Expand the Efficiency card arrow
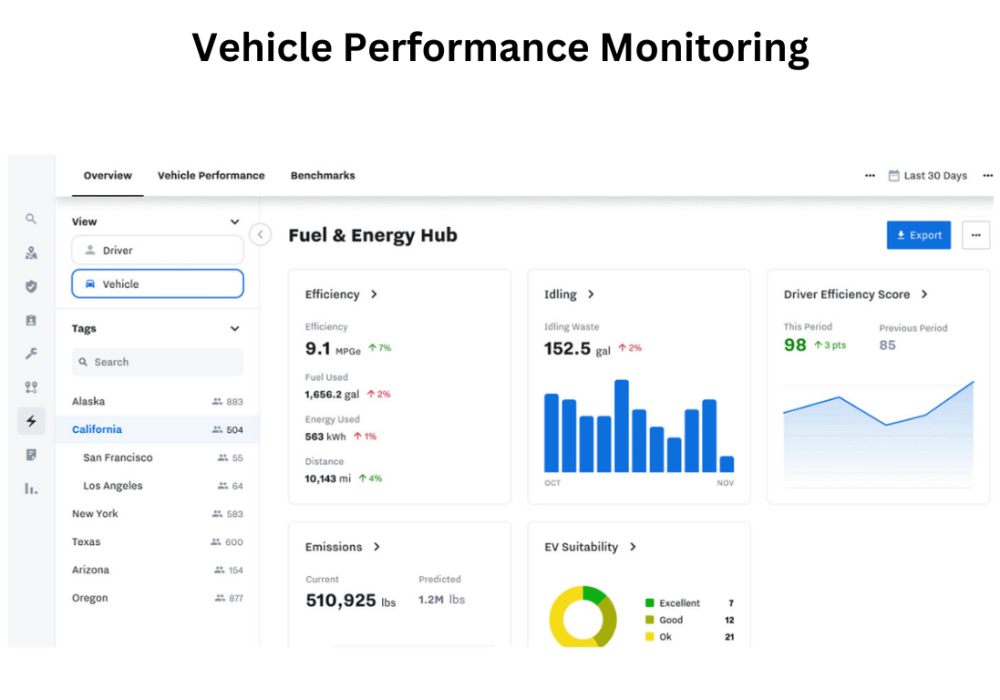1000x700 pixels. (374, 295)
